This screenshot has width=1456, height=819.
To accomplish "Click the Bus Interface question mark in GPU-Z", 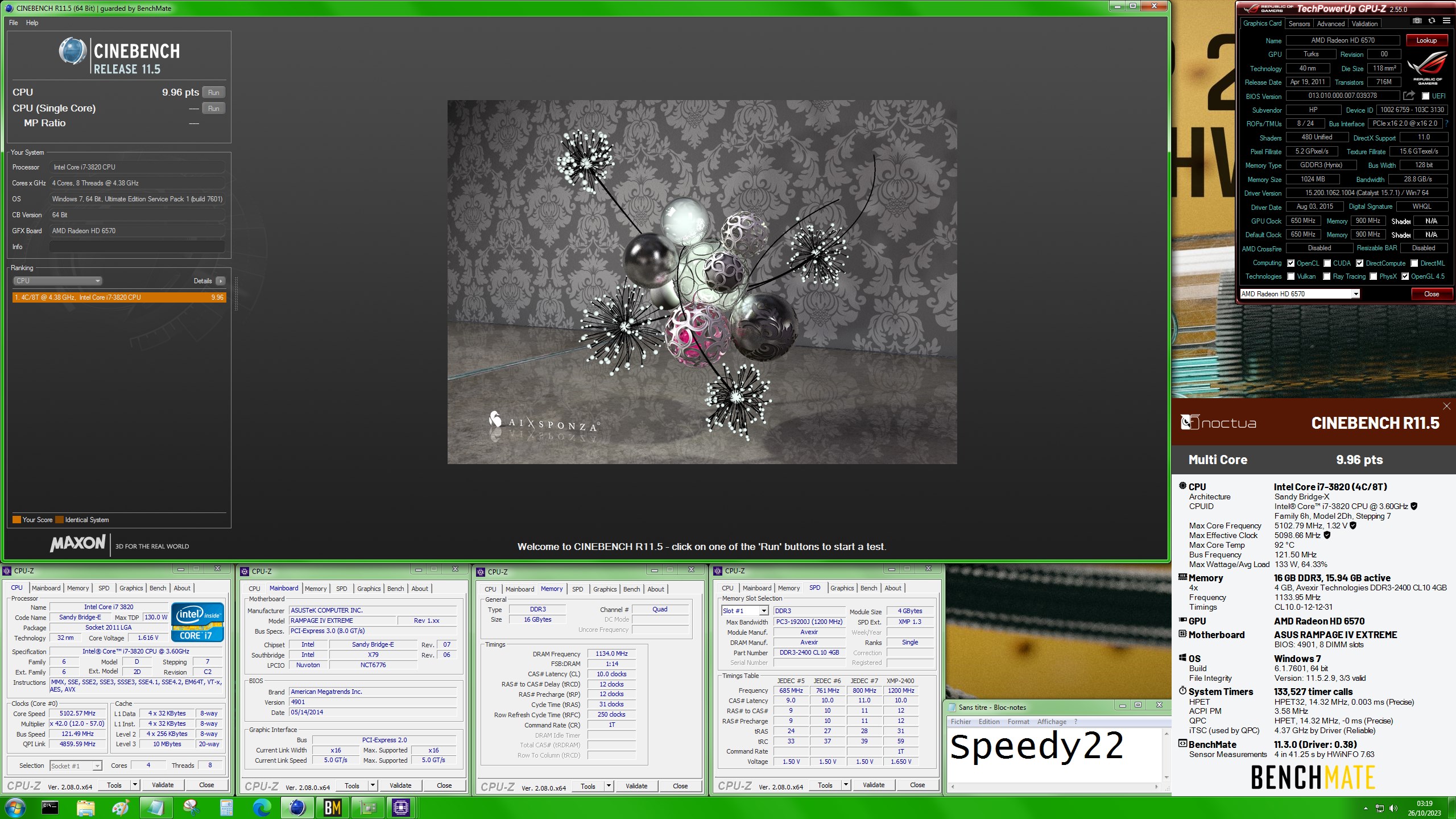I will coord(1446,123).
